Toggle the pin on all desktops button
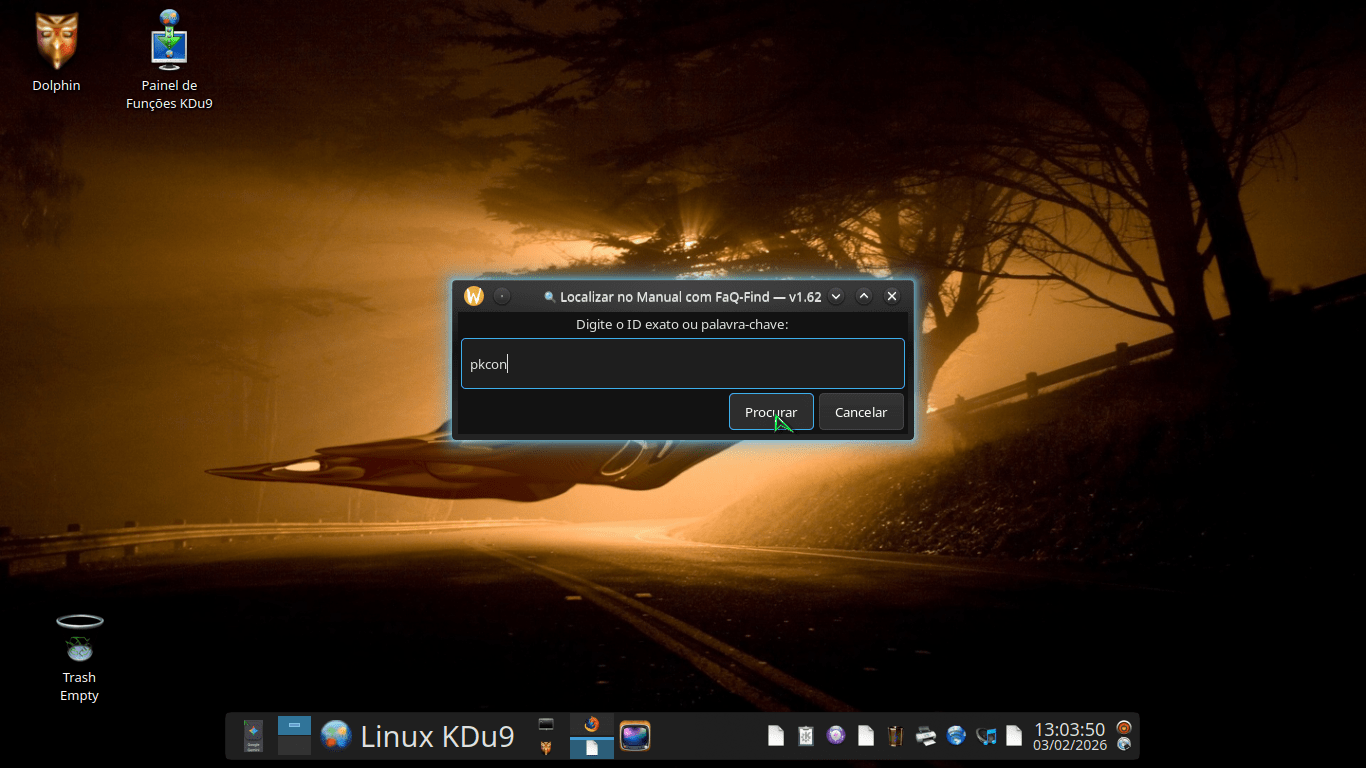 [502, 296]
